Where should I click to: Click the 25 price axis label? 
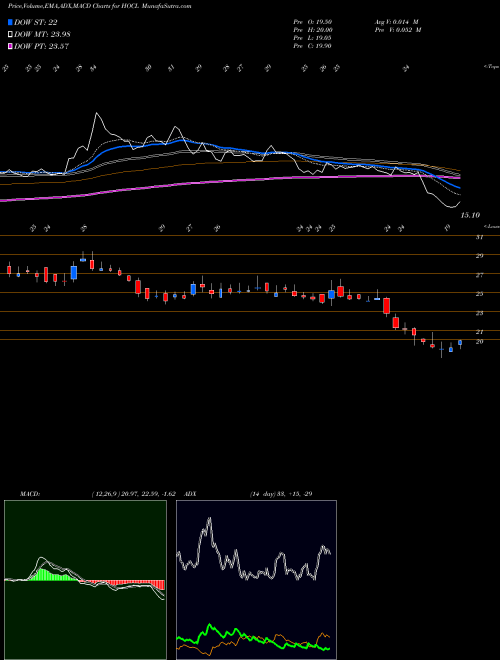(x=479, y=294)
